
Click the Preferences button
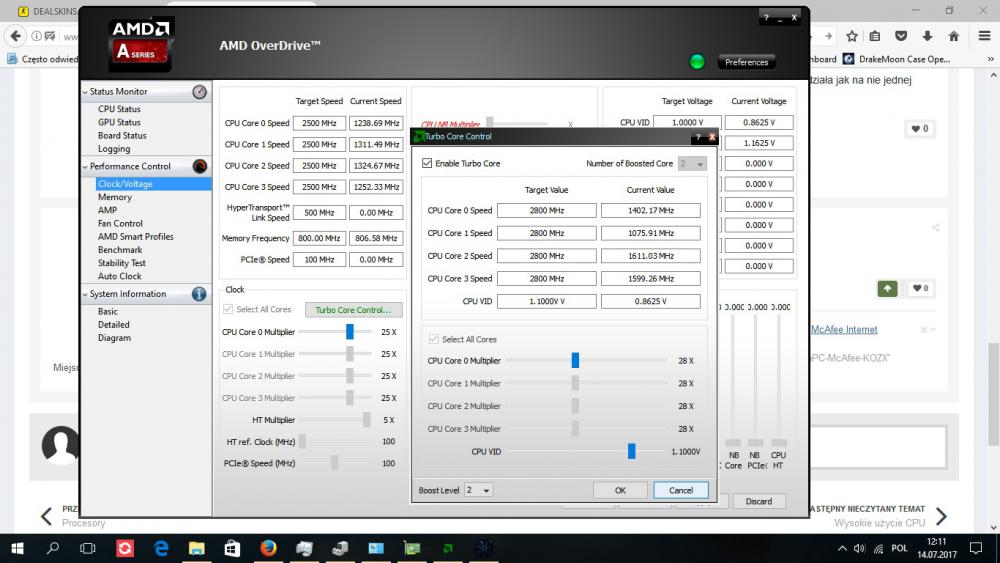746,62
